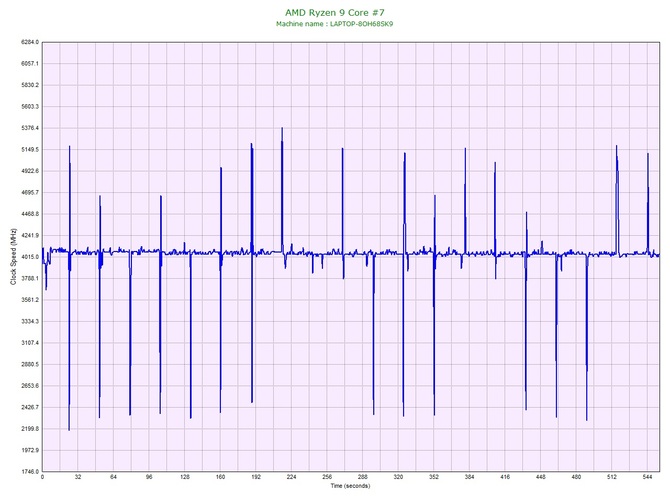Viewport: 670px width, 503px height.
Task: Click the machine name line 'LAPTOP-8OH685K9'
Action: tap(335, 24)
